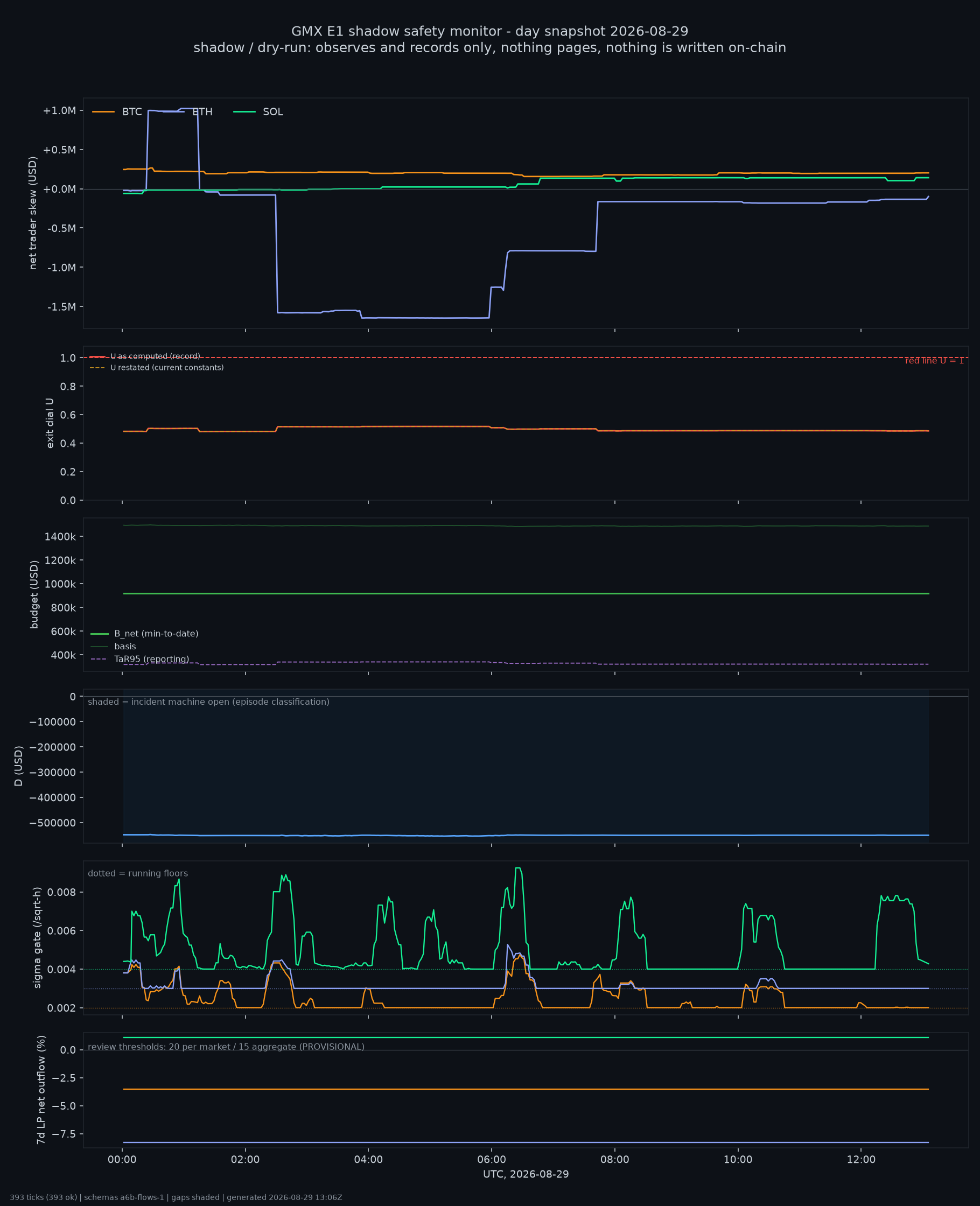Click the 'exit dial U' axis label

(x=50, y=423)
